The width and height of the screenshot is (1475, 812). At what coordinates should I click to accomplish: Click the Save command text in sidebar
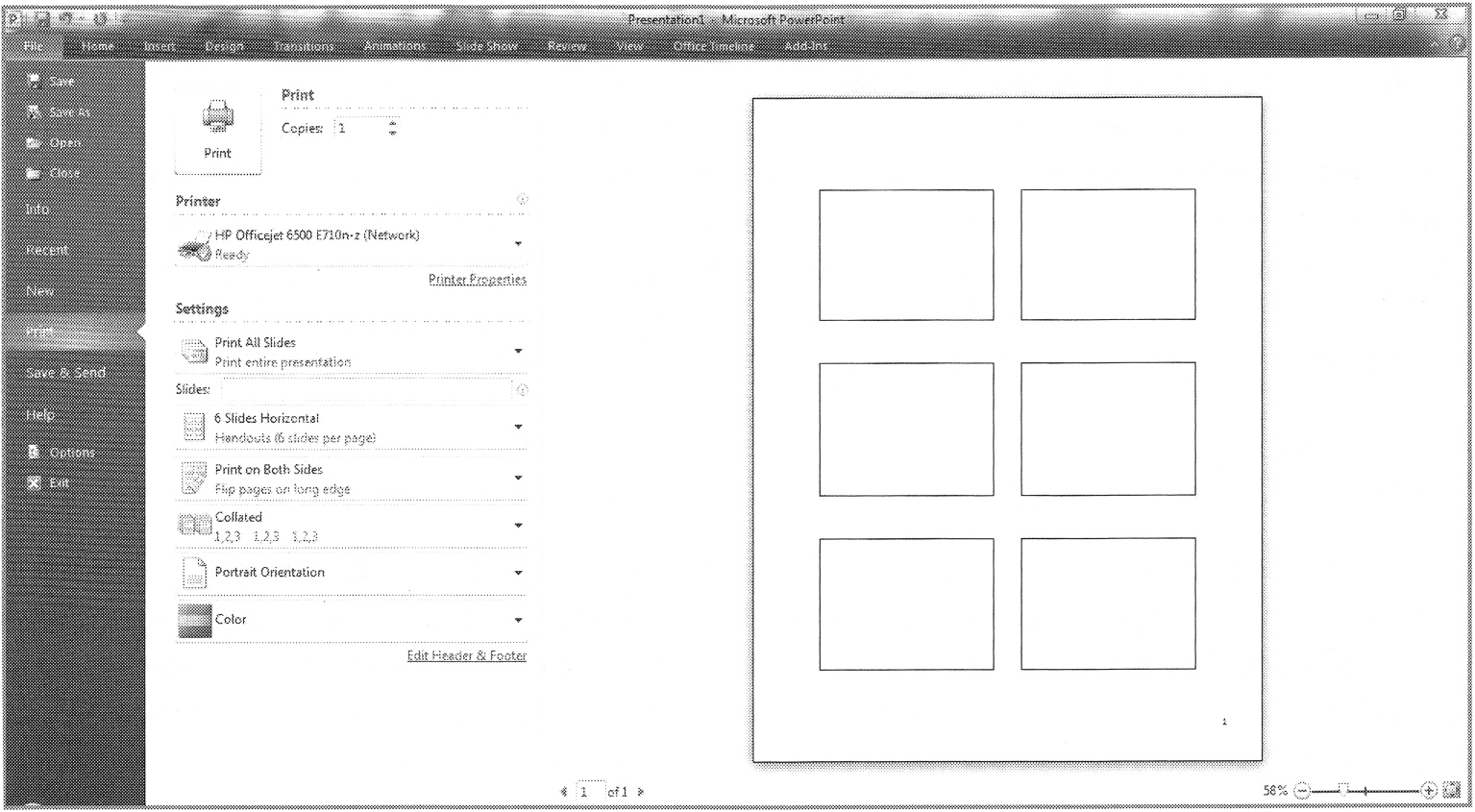point(61,82)
